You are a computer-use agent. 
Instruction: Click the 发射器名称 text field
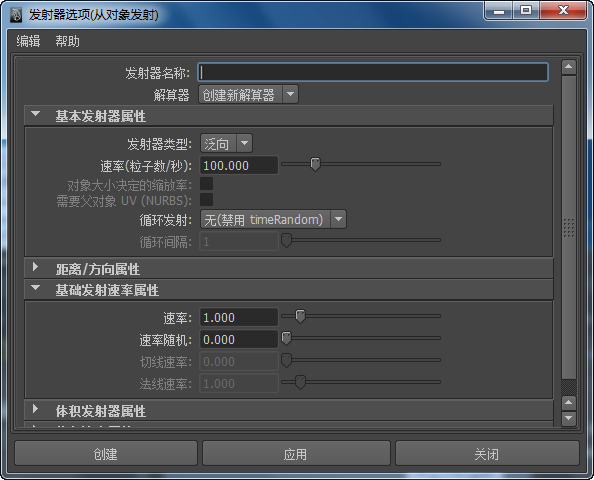coord(373,72)
